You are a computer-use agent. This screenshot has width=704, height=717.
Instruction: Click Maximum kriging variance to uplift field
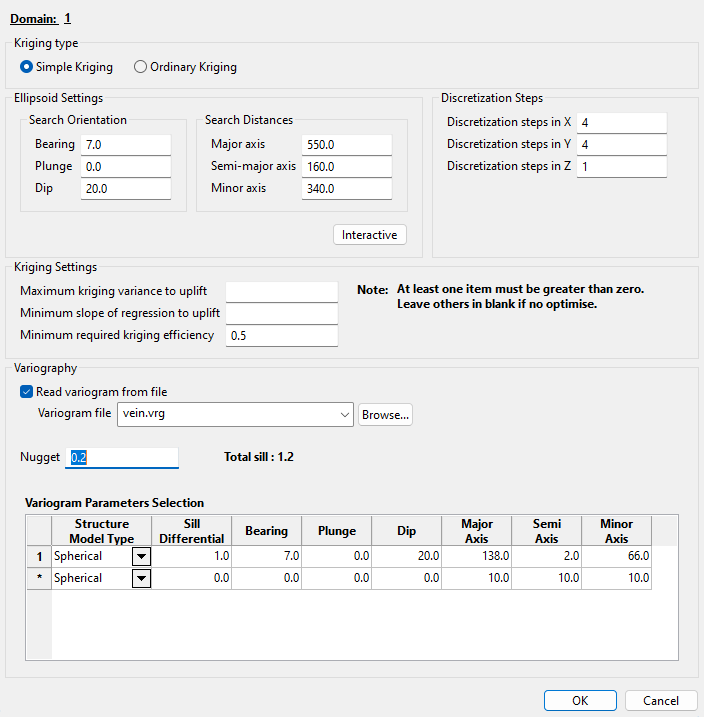coord(281,291)
